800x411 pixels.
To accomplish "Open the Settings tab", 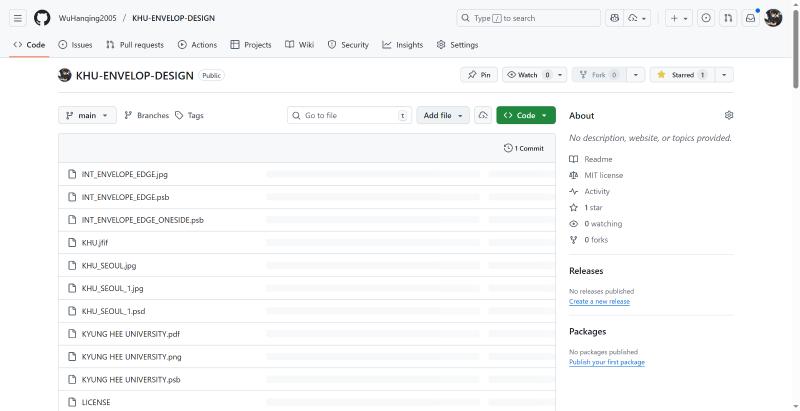I will [456, 45].
